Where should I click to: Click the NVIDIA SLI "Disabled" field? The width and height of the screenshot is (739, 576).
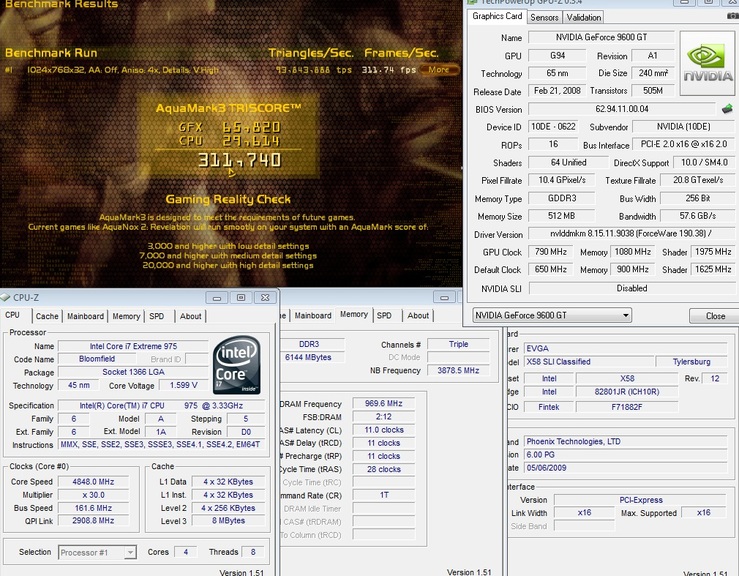pos(632,288)
